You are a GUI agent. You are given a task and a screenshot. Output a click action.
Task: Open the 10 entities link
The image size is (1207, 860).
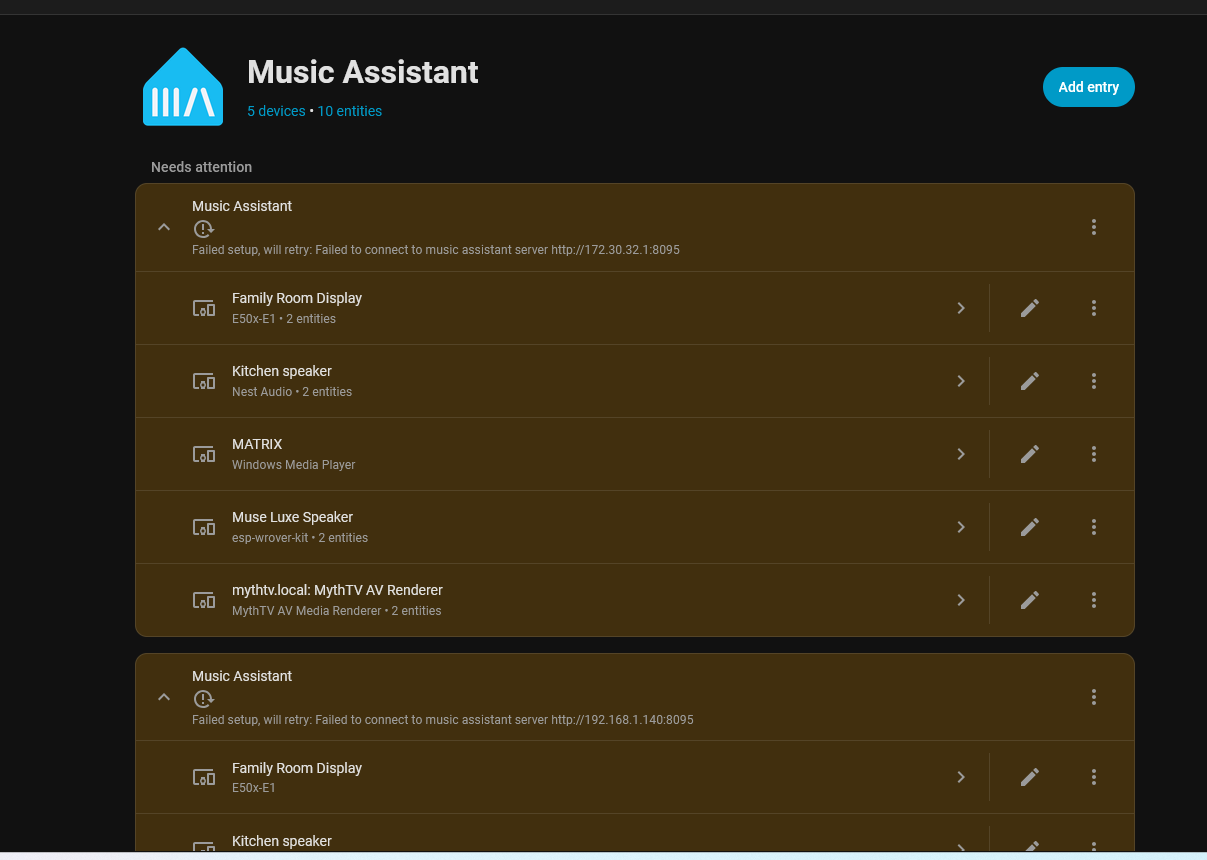point(349,111)
